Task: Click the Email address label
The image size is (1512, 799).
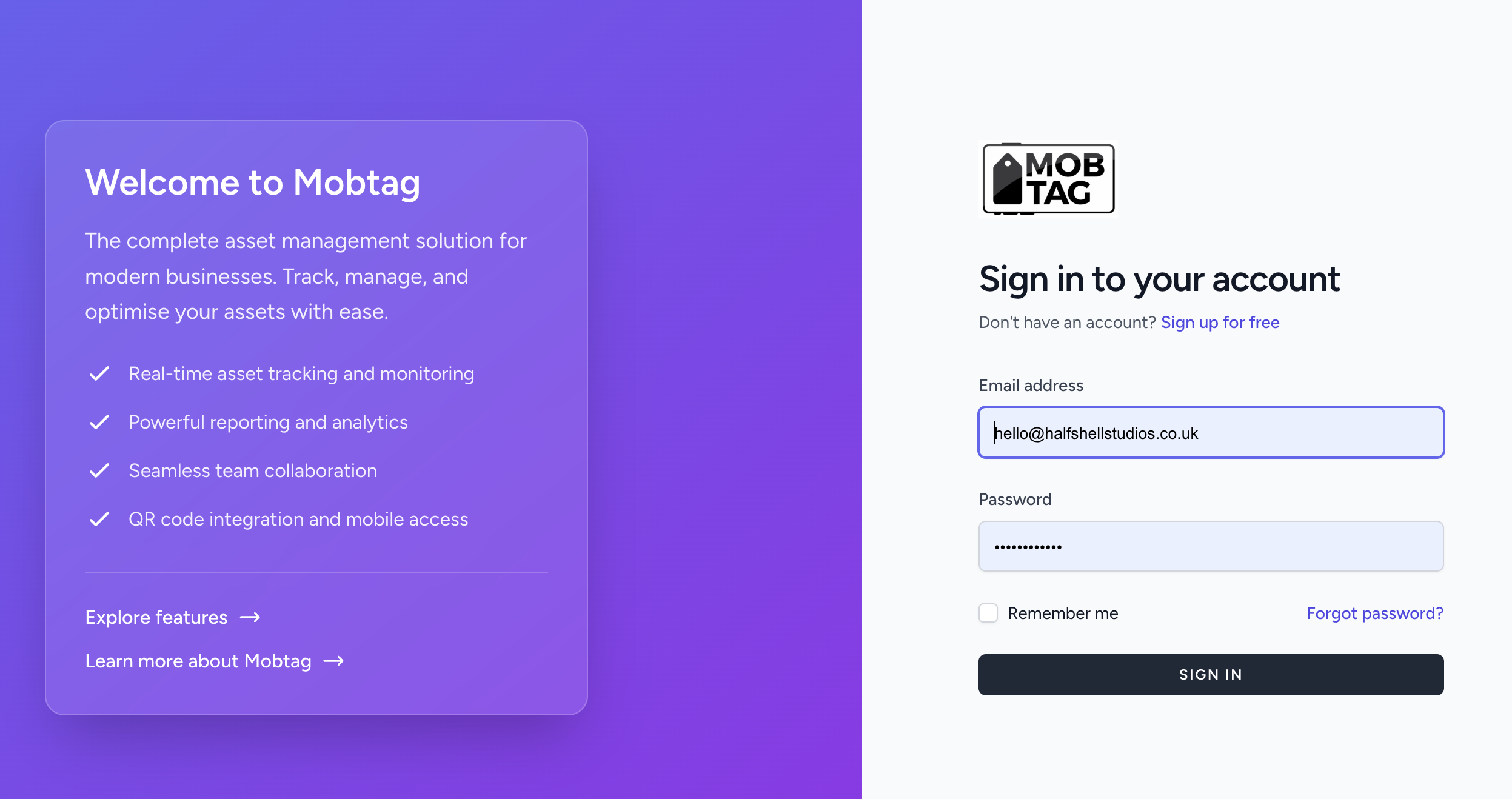Action: (x=1031, y=385)
